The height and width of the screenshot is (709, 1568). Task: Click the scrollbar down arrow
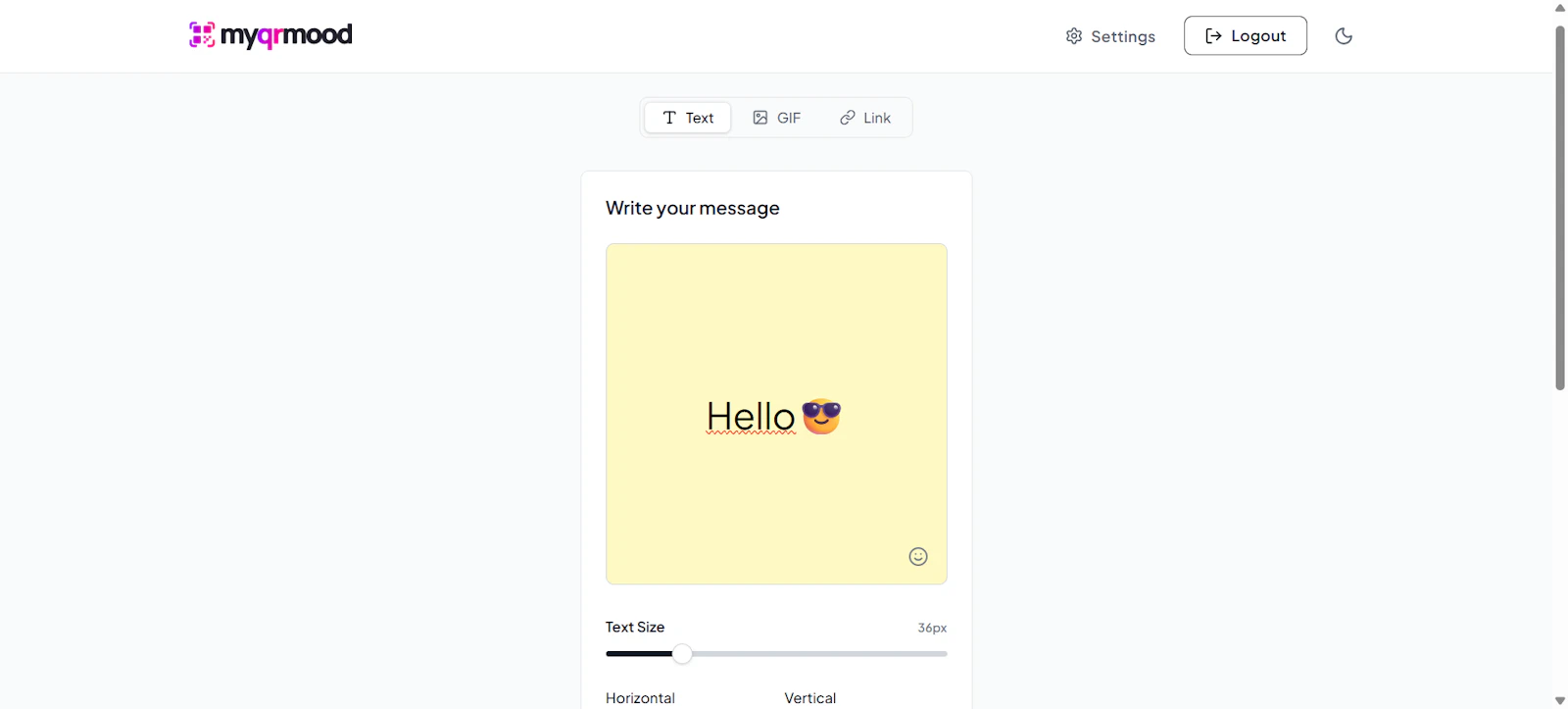click(1560, 700)
